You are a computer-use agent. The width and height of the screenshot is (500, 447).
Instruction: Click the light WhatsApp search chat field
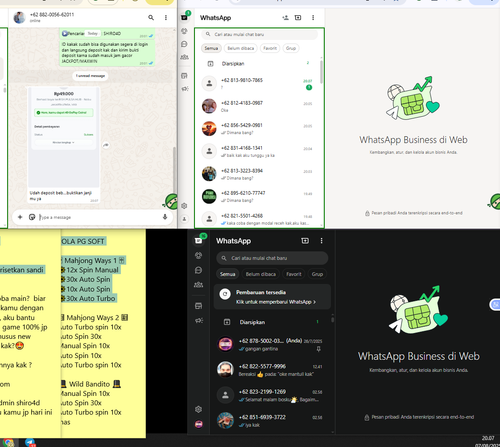coord(259,34)
